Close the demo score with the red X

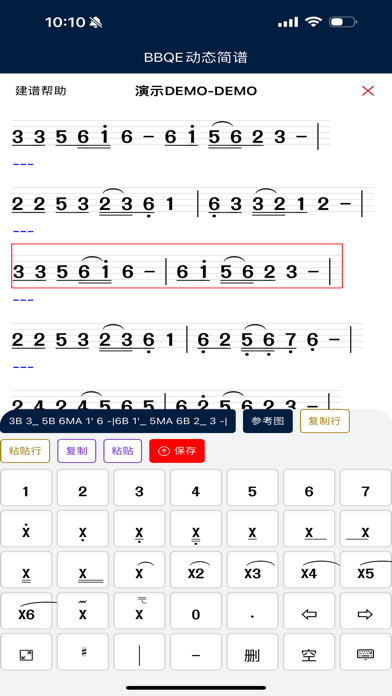[368, 91]
